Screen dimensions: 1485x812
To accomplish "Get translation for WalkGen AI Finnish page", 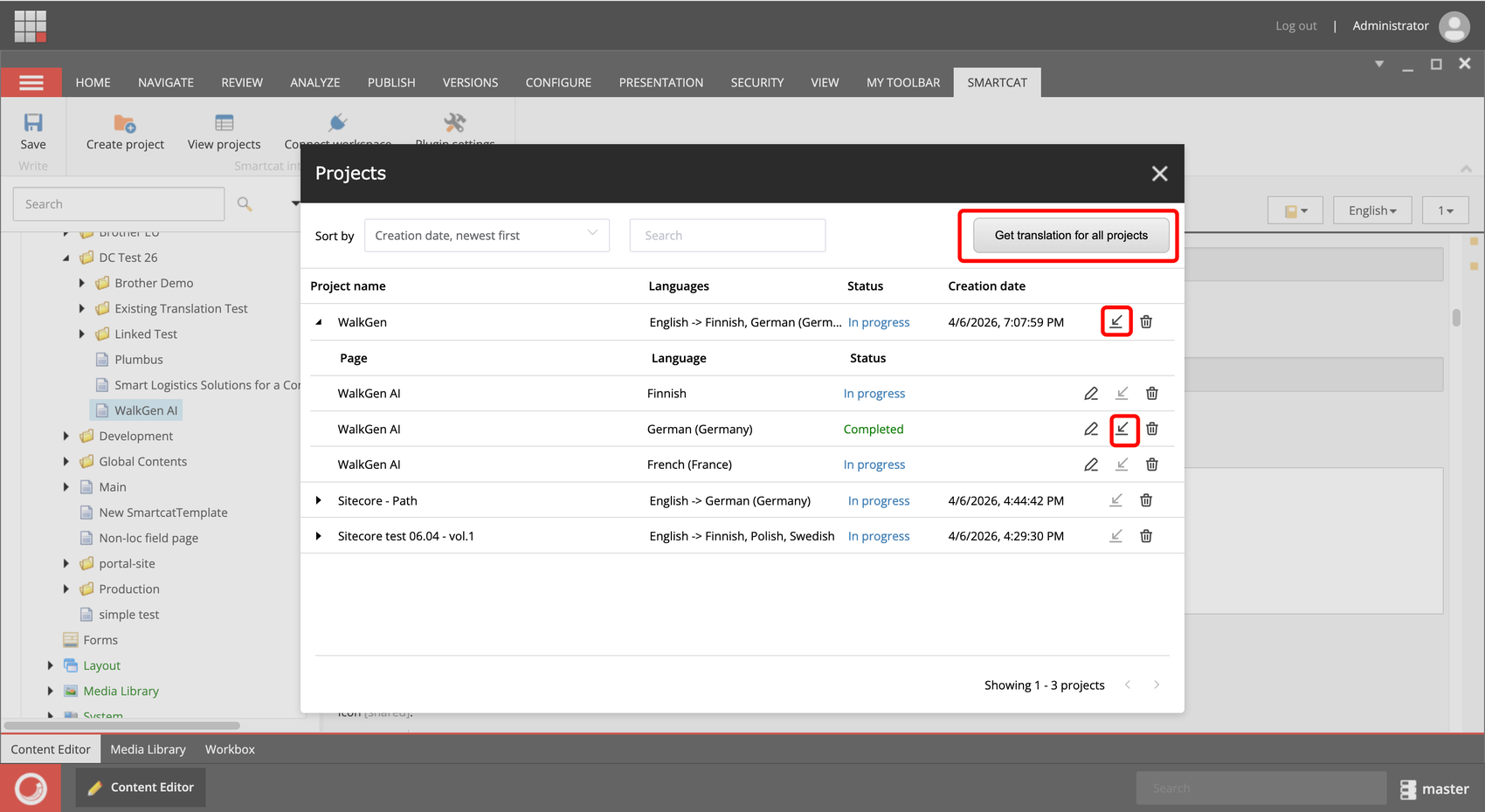I will pyautogui.click(x=1122, y=394).
